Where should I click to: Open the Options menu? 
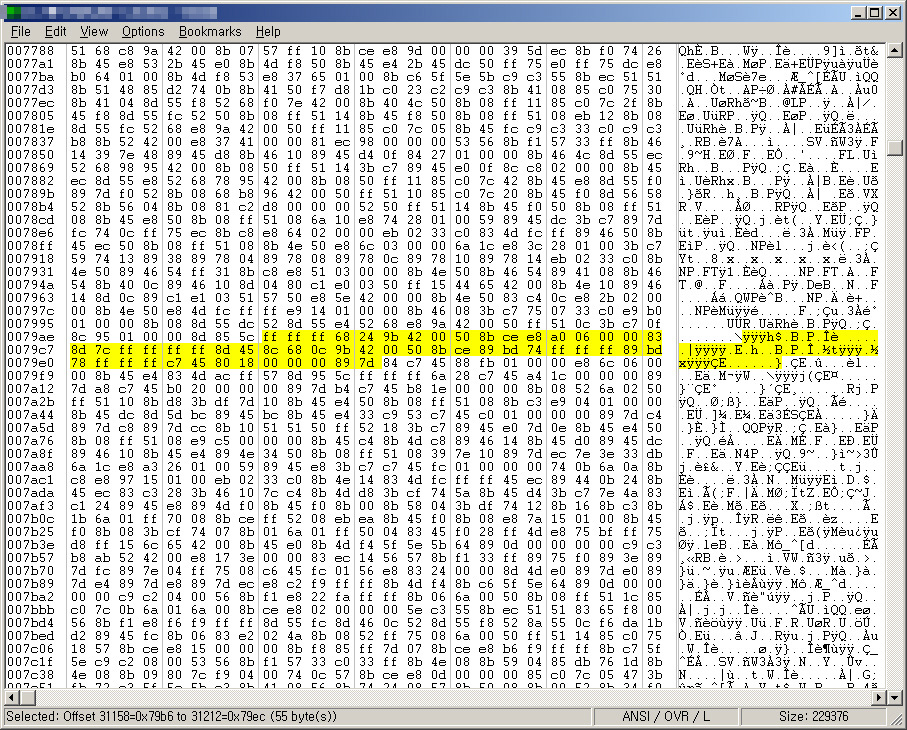144,32
